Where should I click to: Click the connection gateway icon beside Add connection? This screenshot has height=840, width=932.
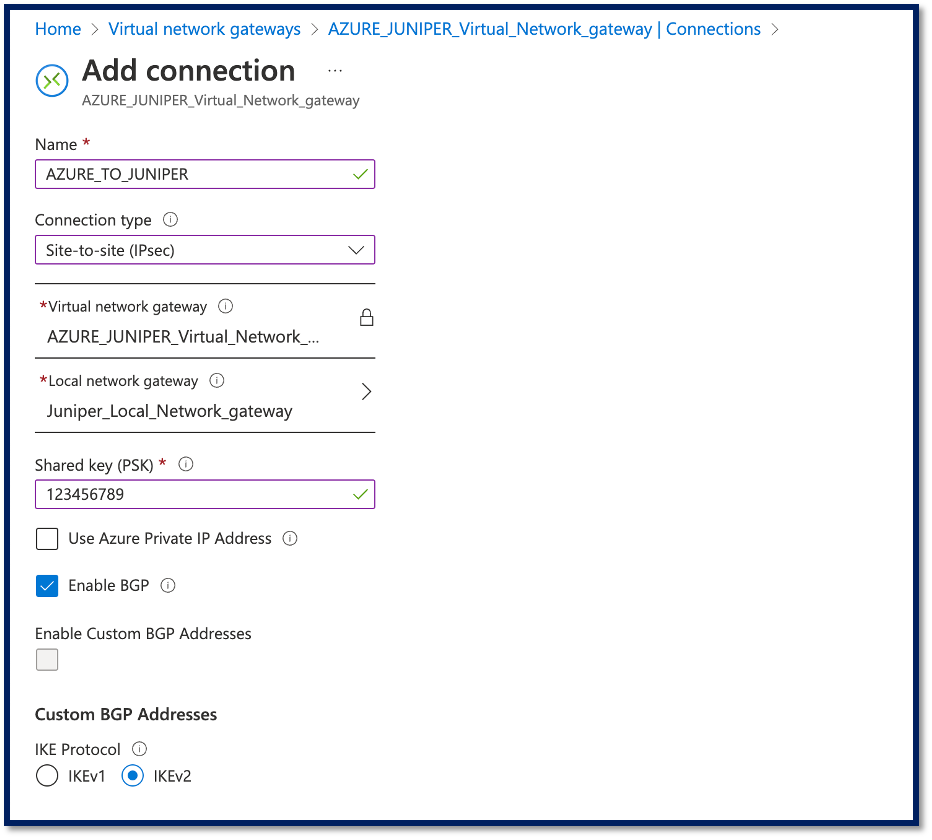[x=52, y=80]
